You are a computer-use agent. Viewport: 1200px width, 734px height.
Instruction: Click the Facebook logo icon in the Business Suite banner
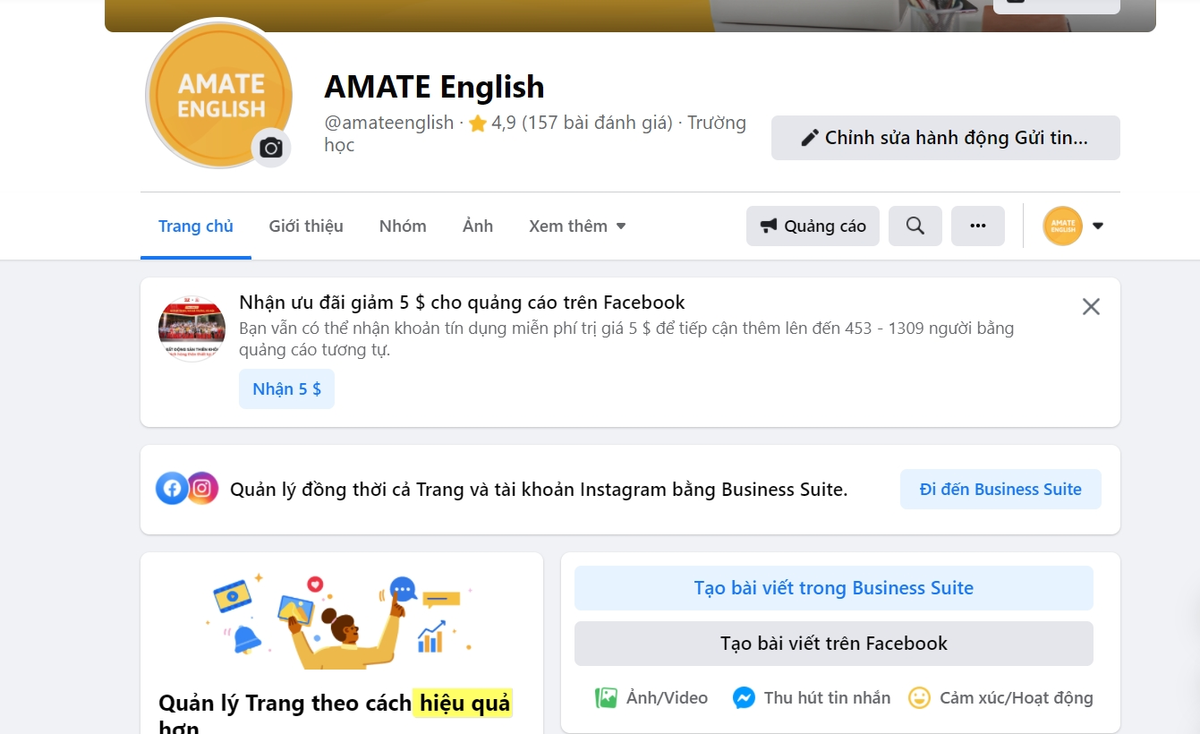tap(172, 488)
